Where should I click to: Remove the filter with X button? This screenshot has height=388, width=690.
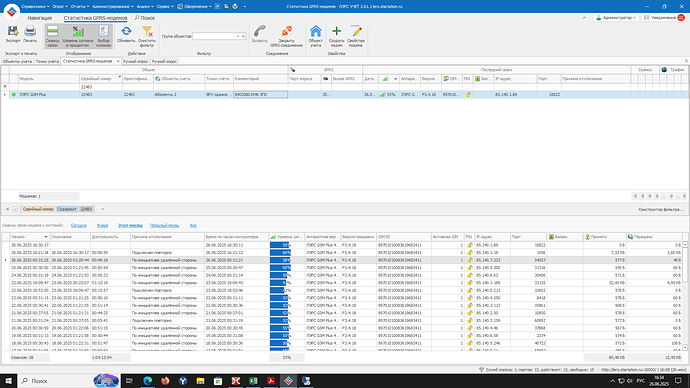[x=7, y=209]
